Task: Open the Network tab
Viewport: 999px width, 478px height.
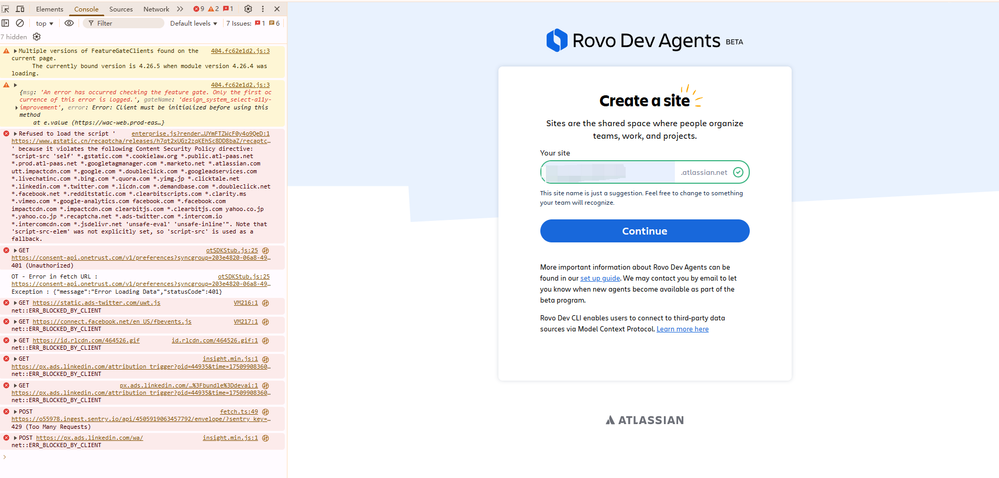Action: pyautogui.click(x=156, y=9)
